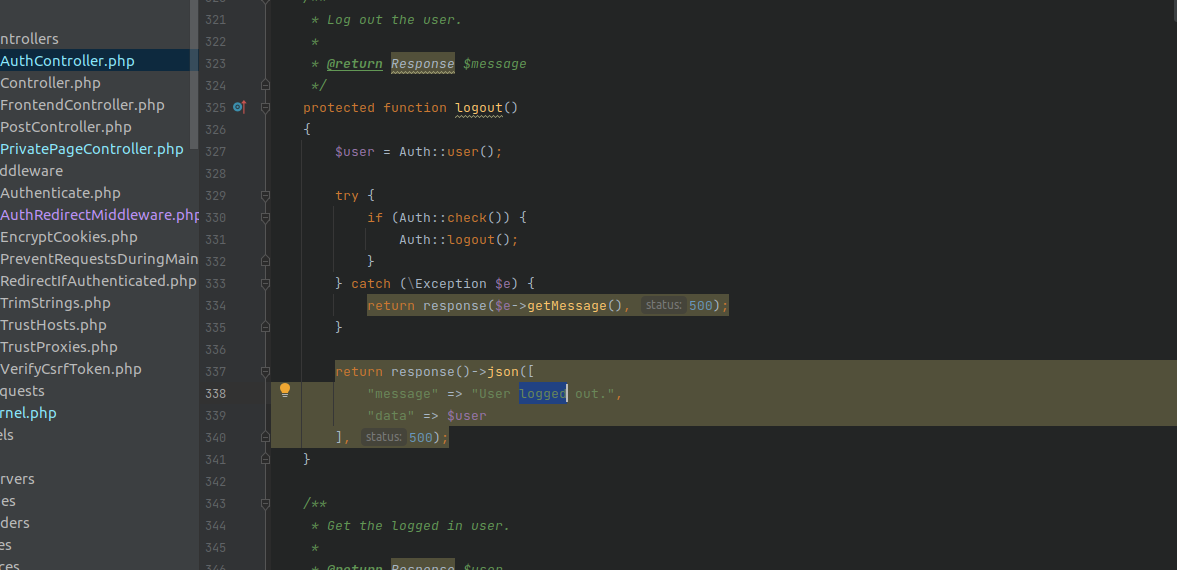The image size is (1177, 570).
Task: Open AuthRedirectMiddleware.php file
Action: pyautogui.click(x=99, y=215)
